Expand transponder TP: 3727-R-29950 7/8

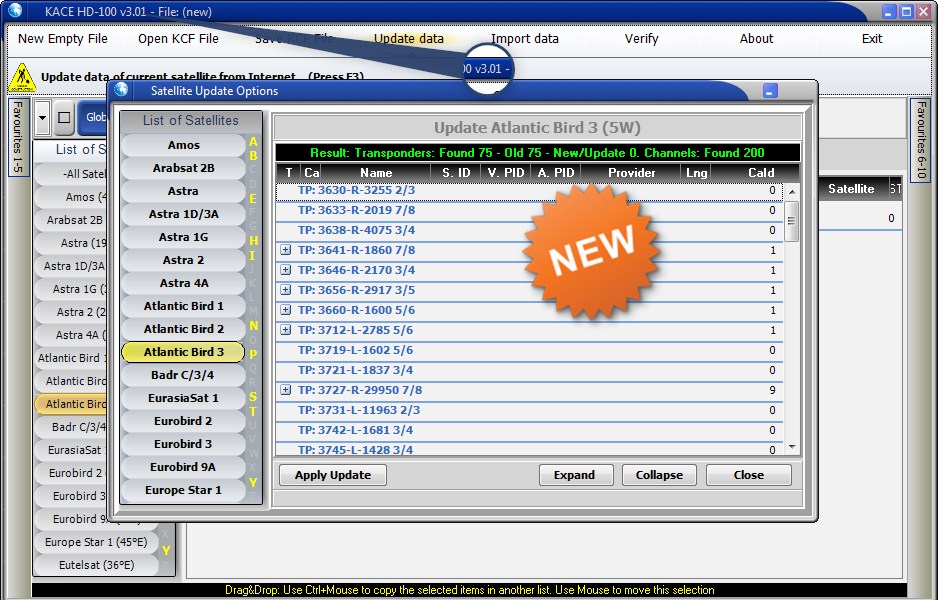(x=286, y=390)
